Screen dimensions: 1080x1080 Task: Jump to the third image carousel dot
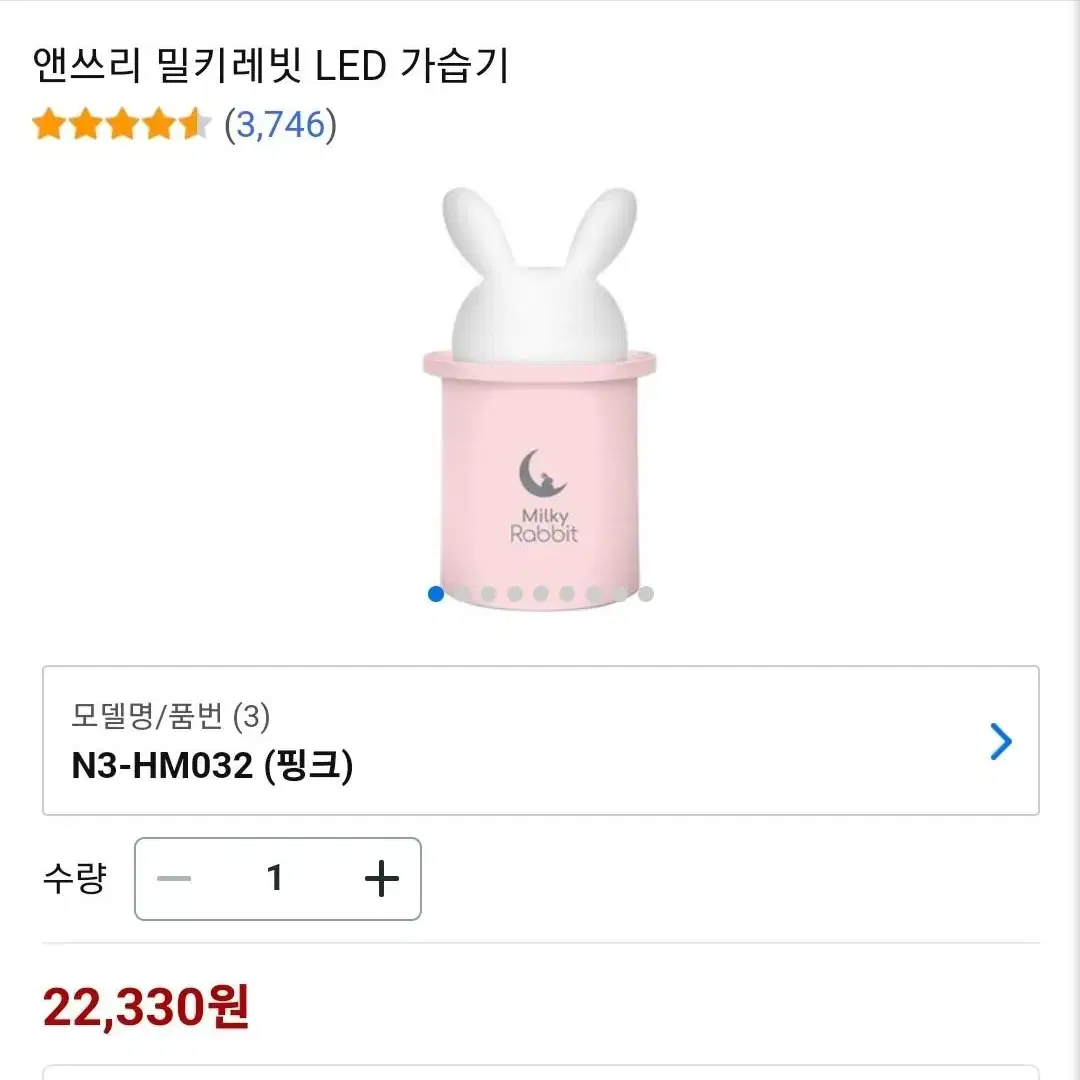pyautogui.click(x=488, y=594)
